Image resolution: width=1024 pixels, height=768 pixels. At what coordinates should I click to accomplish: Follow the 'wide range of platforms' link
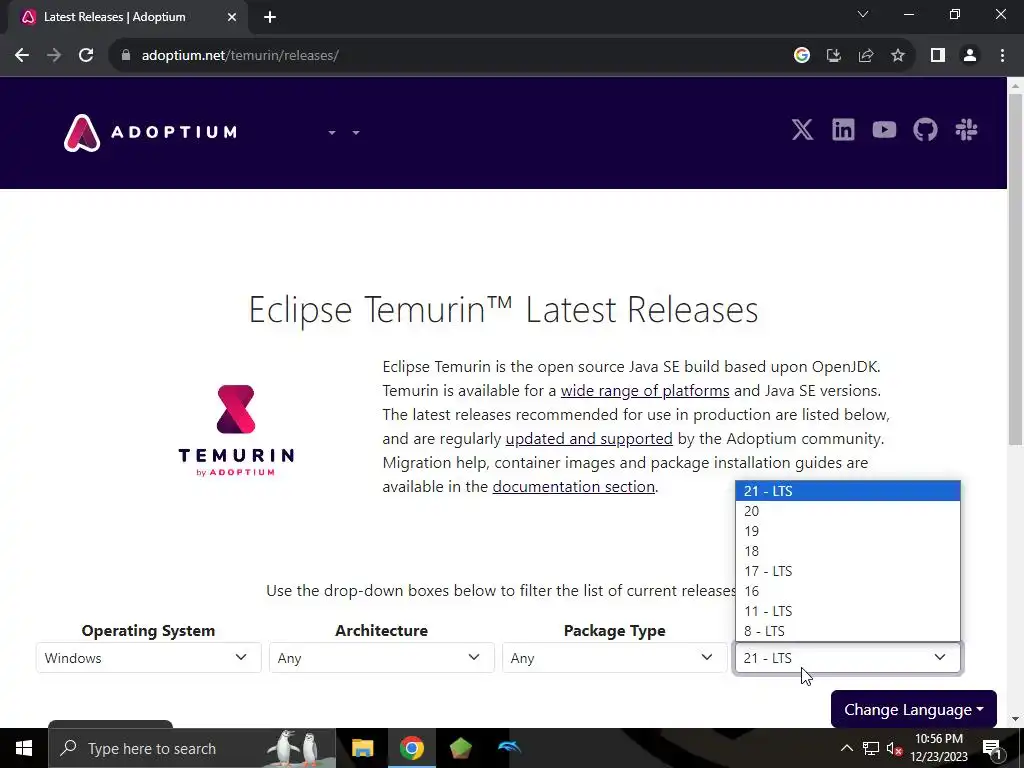pos(645,391)
